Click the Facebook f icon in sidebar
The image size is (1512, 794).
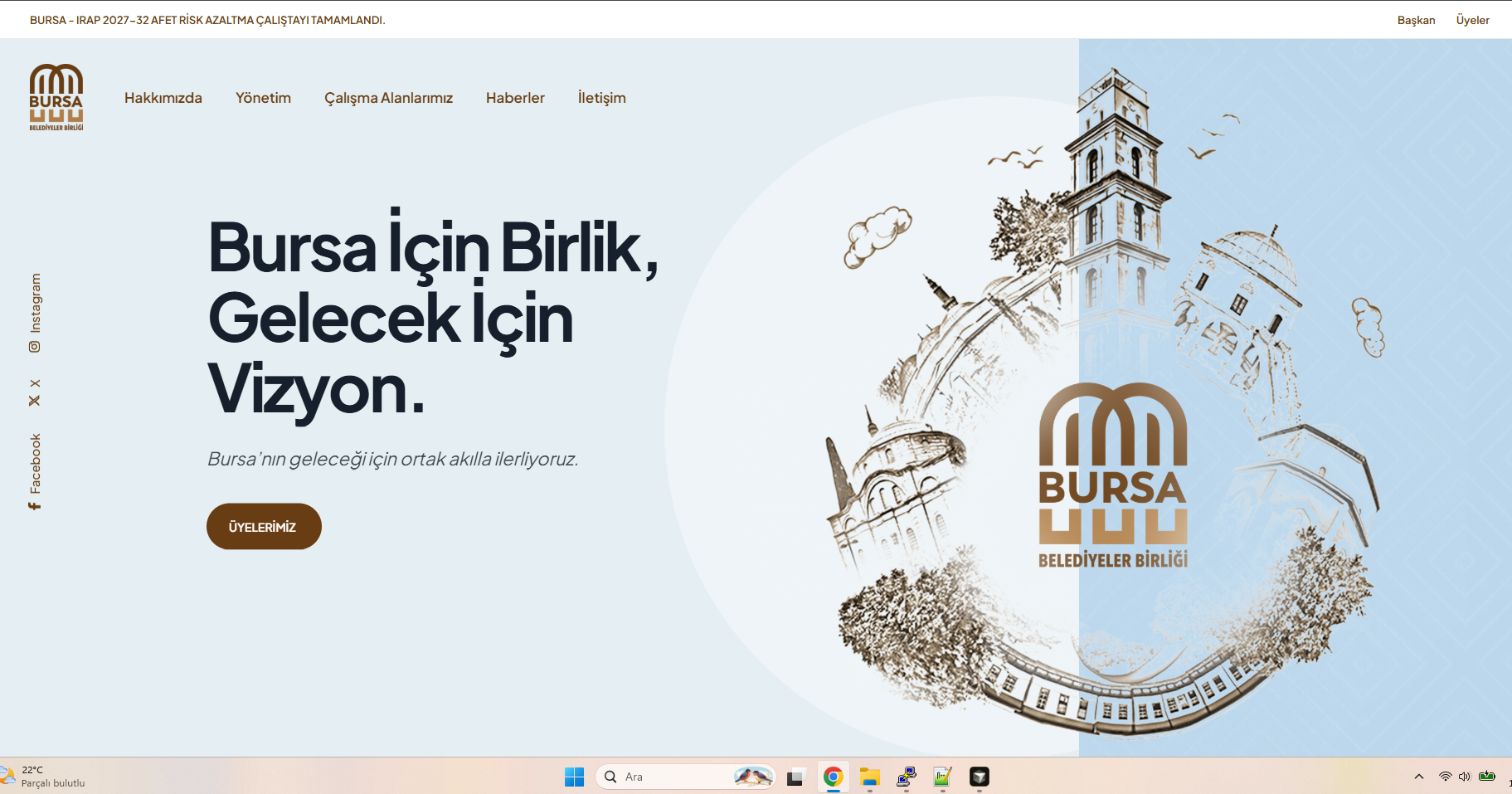pyautogui.click(x=35, y=505)
